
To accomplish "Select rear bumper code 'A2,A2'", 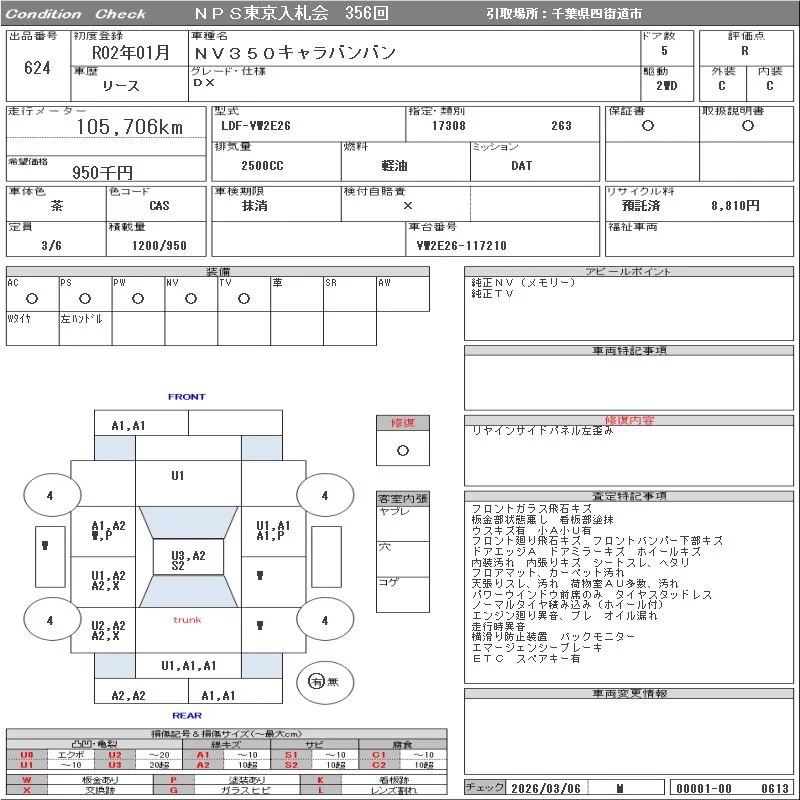I will 129,695.
